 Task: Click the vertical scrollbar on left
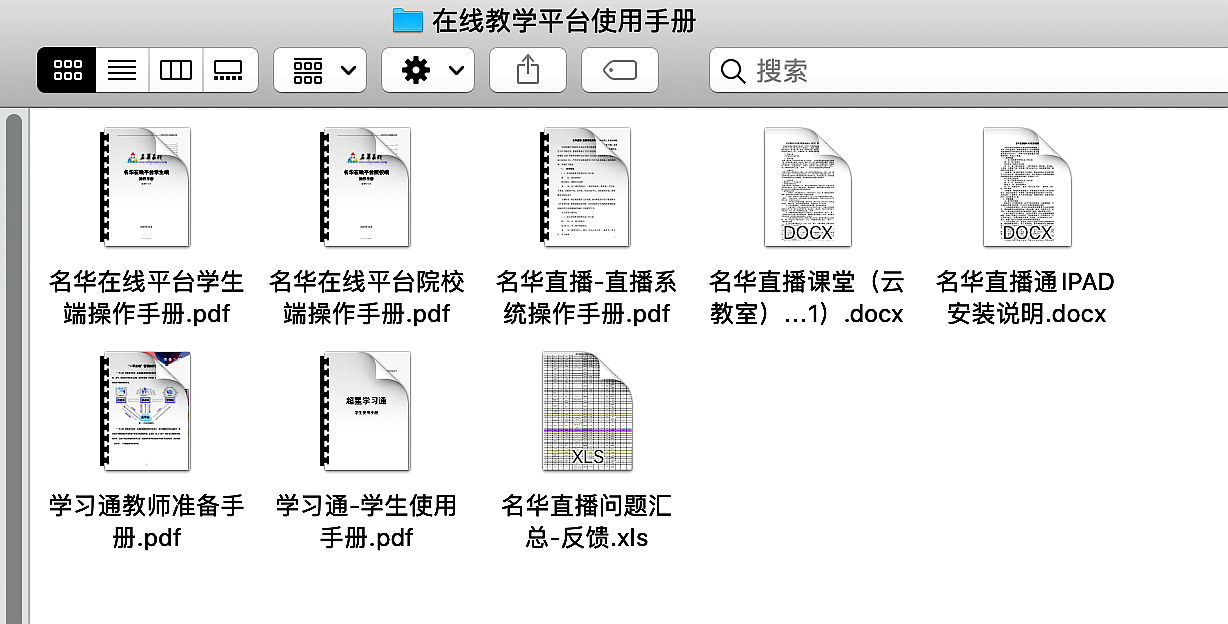click(13, 360)
